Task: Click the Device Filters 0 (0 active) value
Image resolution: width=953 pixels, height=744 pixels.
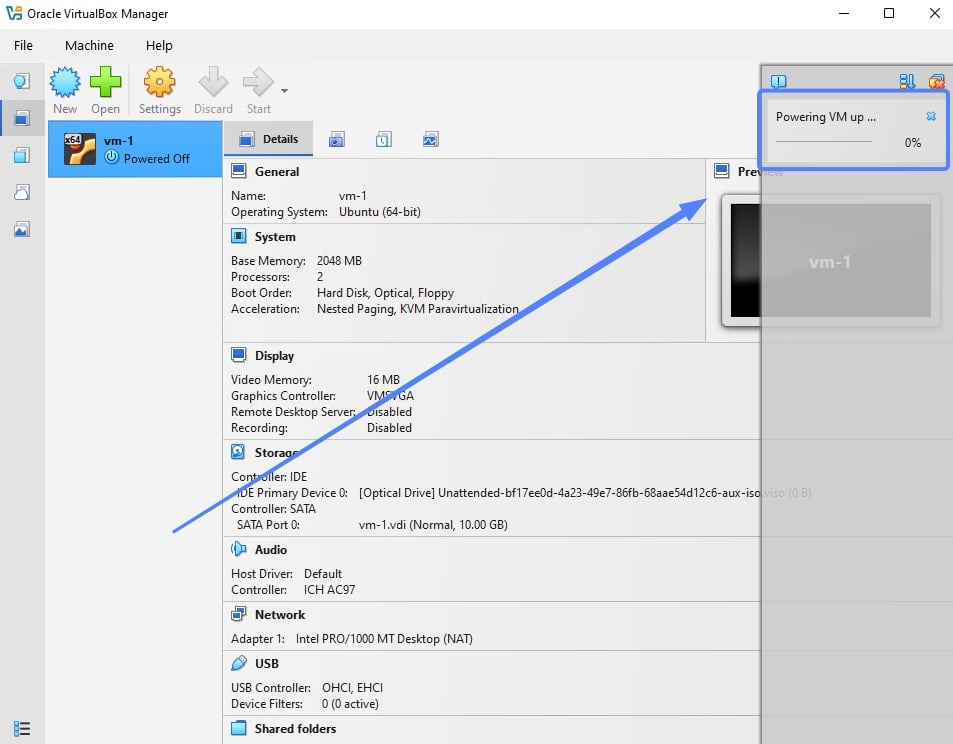Action: coord(350,704)
